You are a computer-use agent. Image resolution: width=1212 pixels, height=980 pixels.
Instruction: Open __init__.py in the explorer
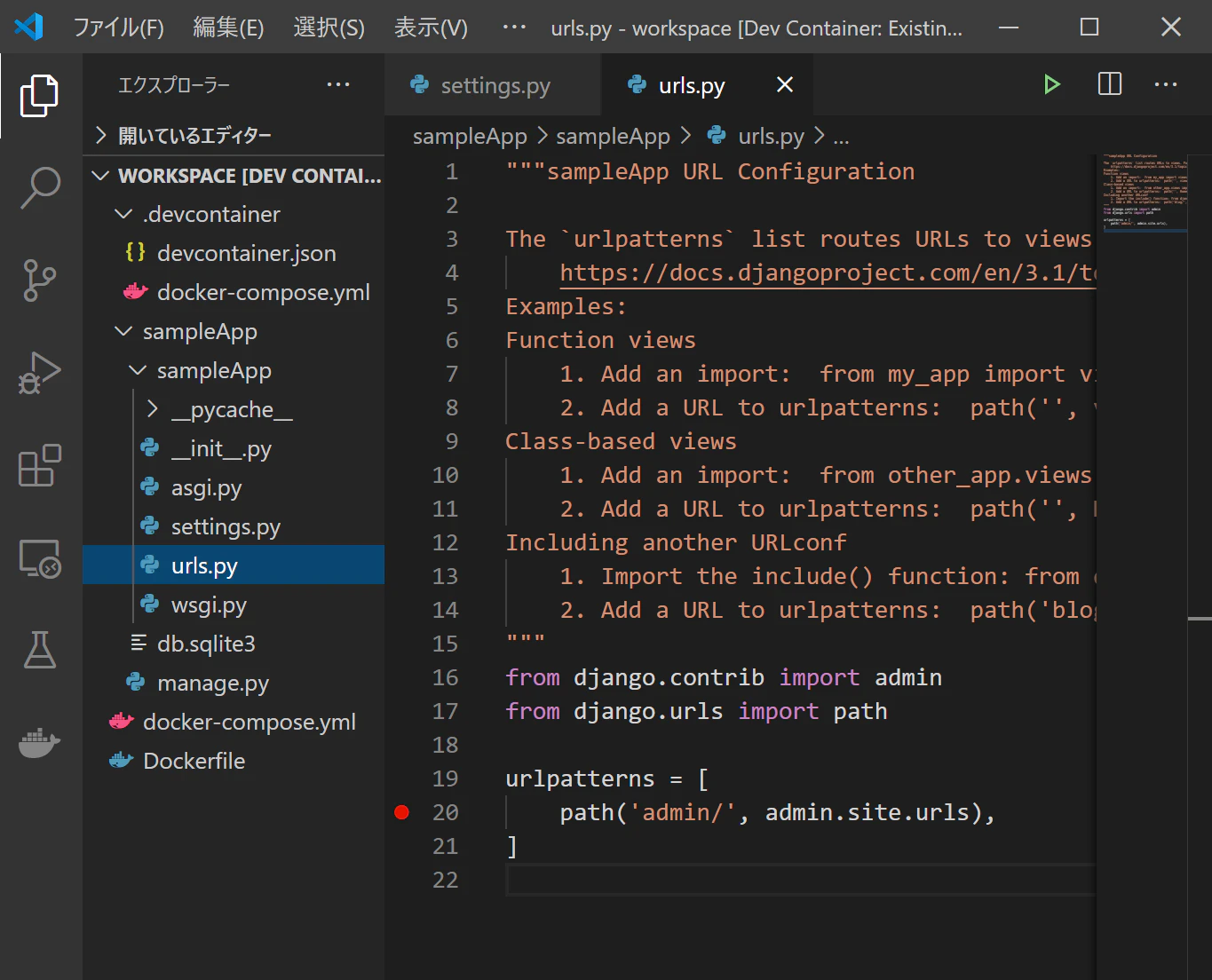[x=234, y=448]
